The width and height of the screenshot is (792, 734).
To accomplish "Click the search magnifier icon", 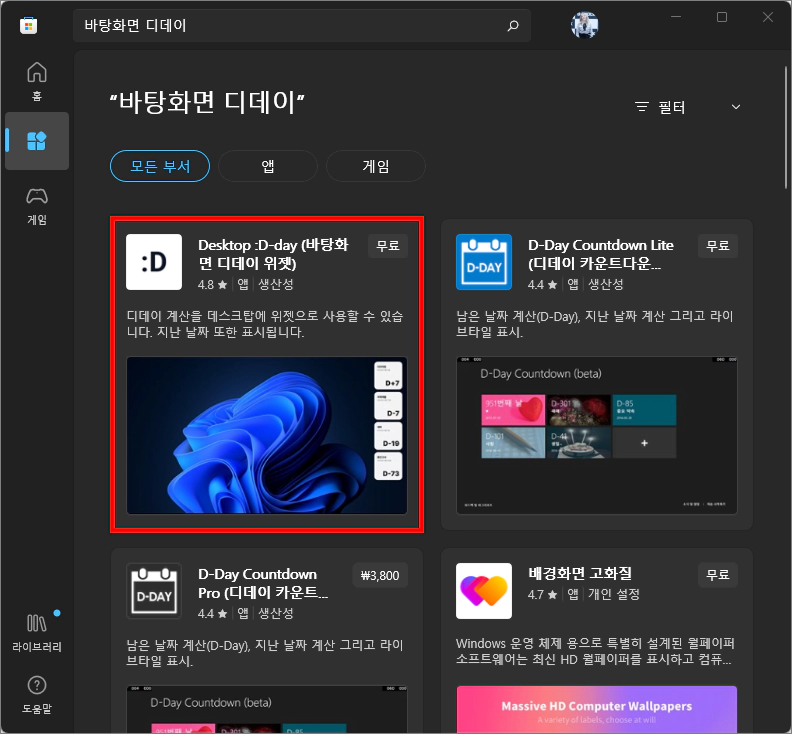I will click(x=513, y=25).
